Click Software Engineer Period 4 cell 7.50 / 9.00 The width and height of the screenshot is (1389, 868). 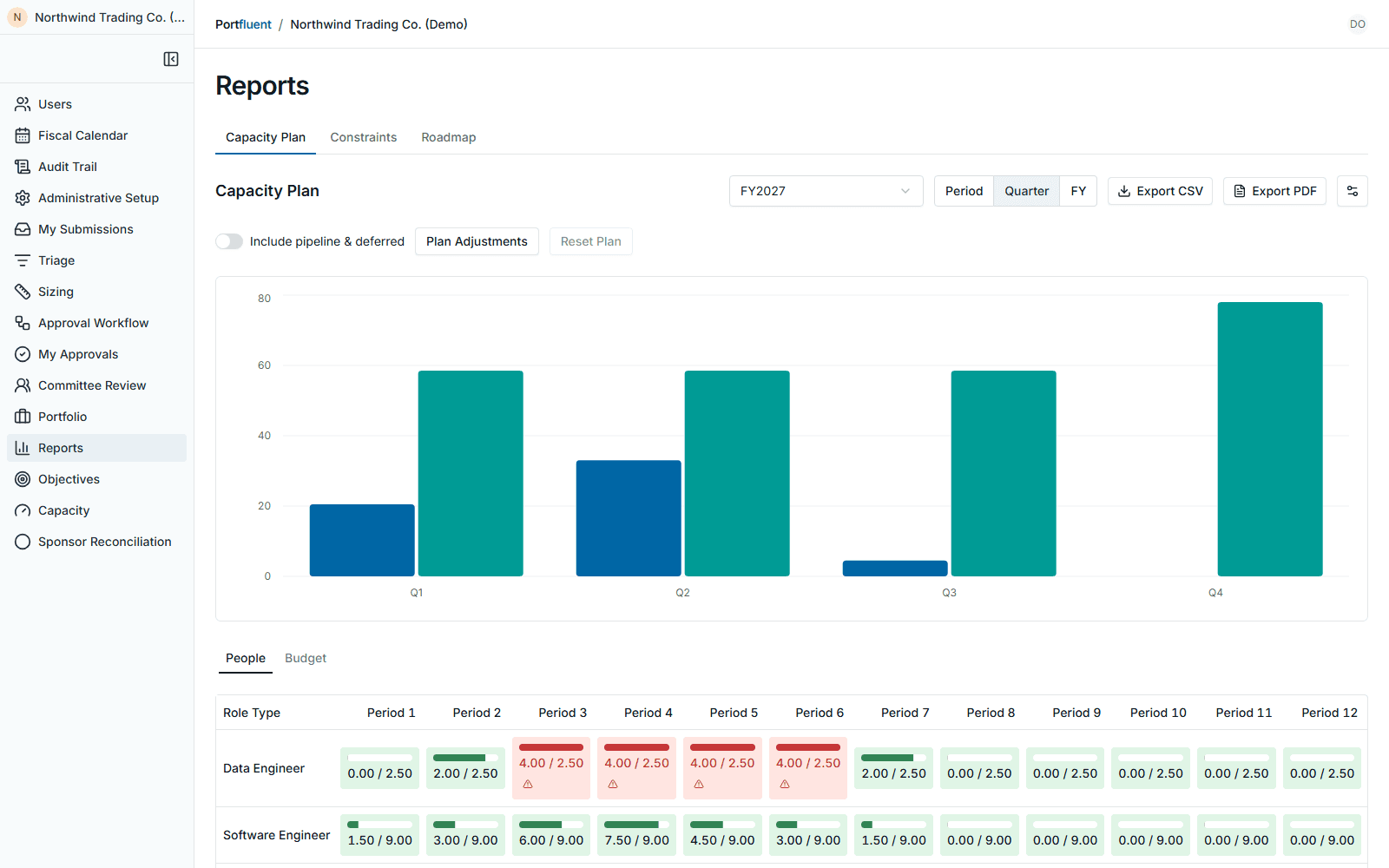pos(637,835)
